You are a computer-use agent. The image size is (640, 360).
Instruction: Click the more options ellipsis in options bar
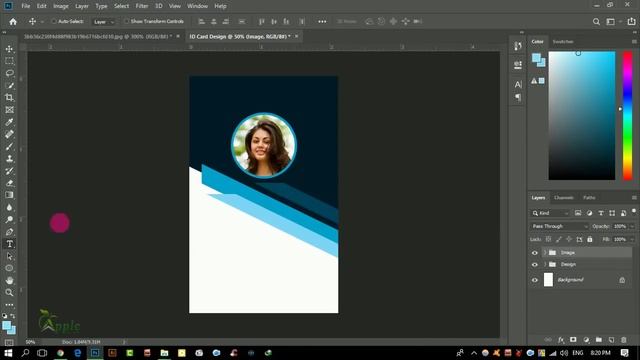pos(322,22)
